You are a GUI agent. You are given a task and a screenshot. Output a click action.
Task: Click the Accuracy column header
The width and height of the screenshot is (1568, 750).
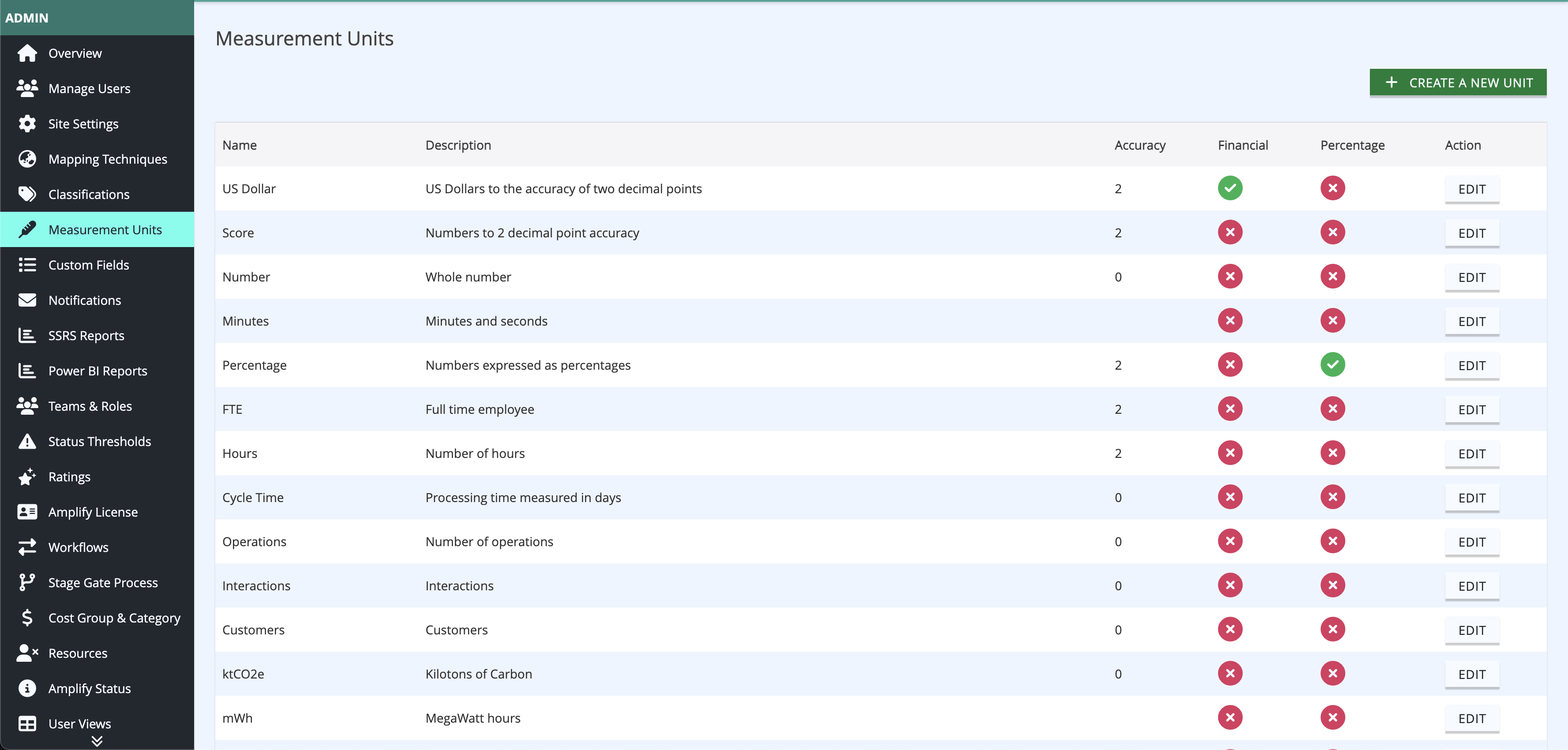coord(1140,145)
